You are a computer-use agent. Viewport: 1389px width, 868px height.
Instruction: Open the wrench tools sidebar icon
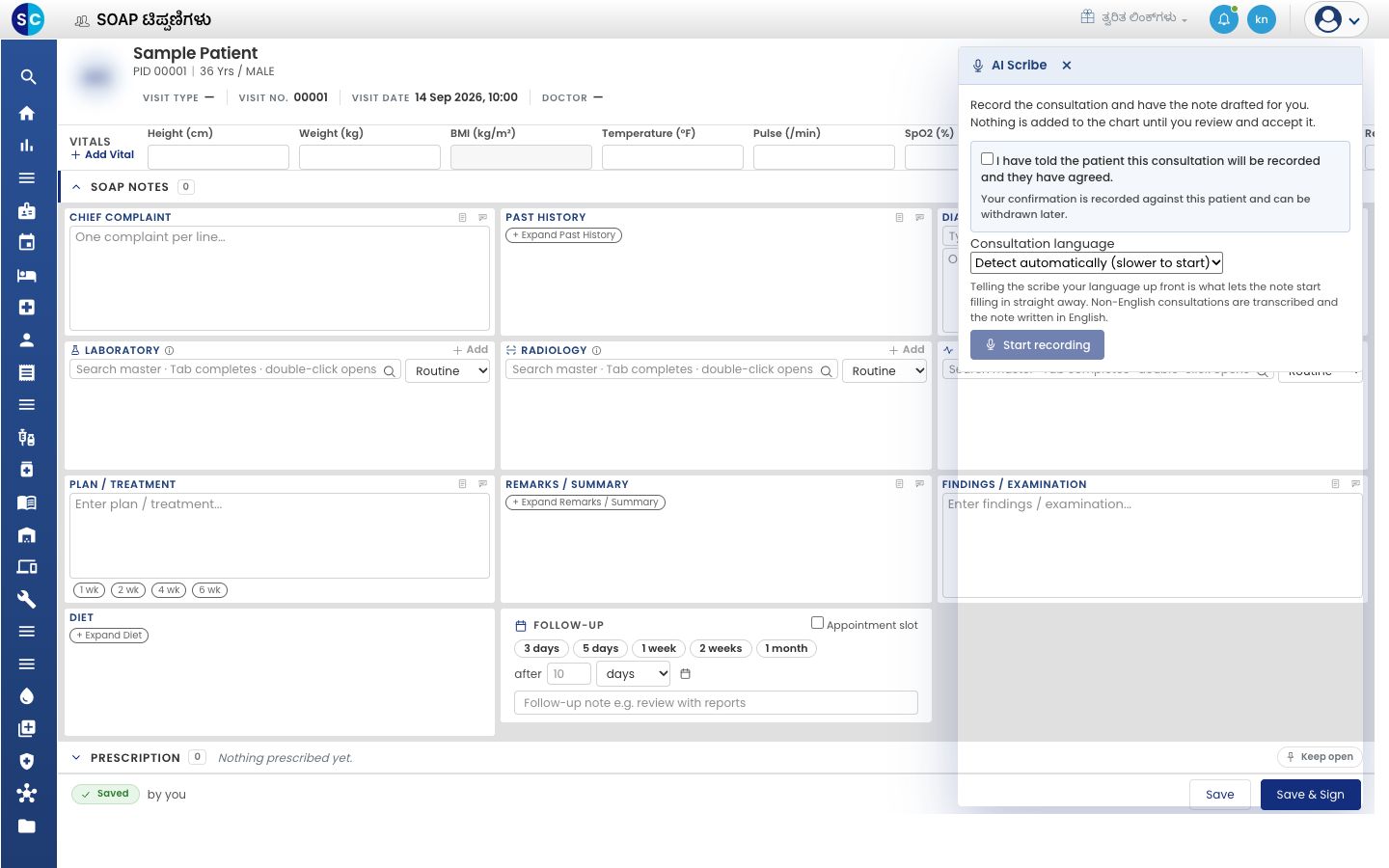[27, 599]
